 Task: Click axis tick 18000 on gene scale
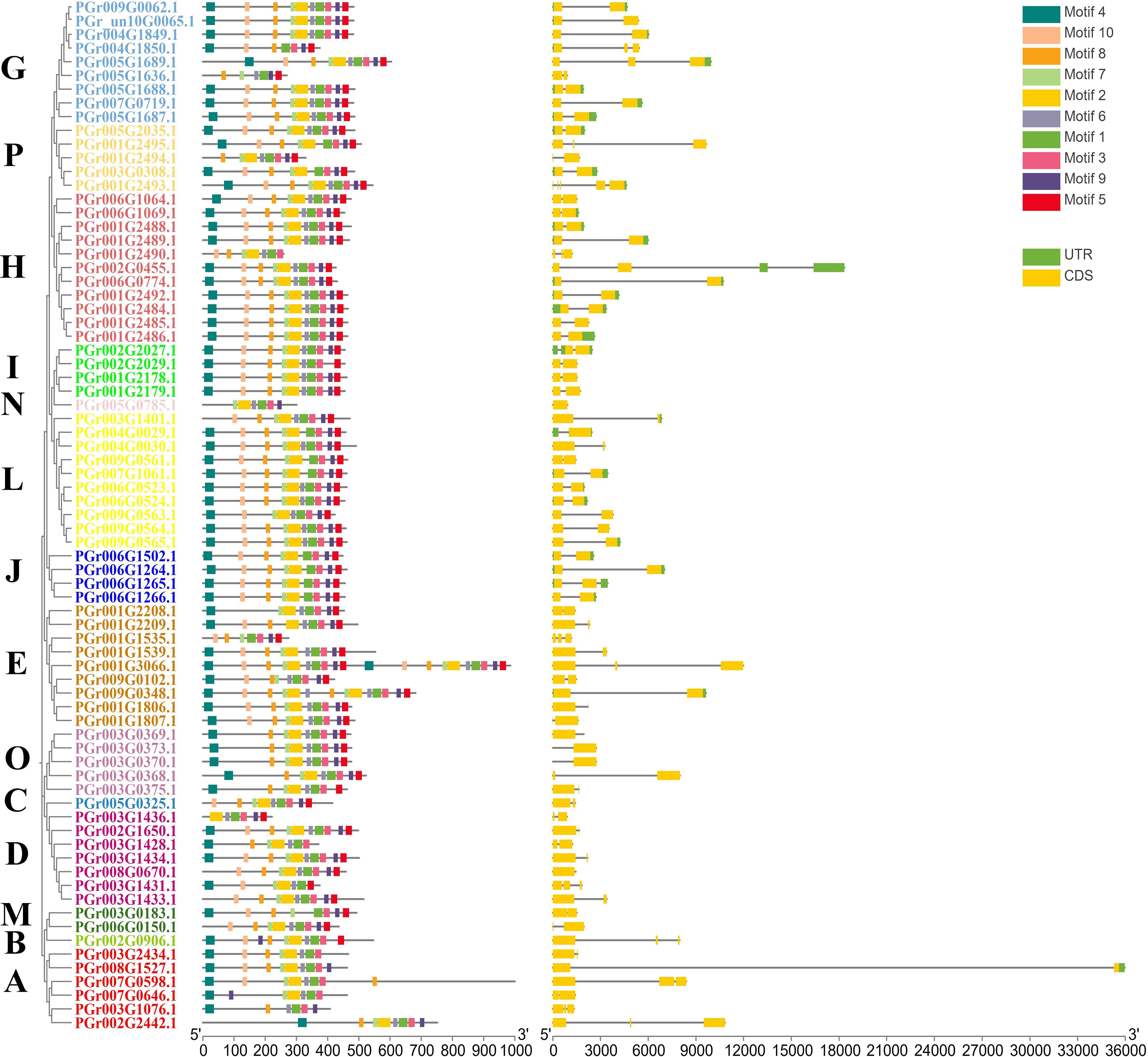[839, 1050]
